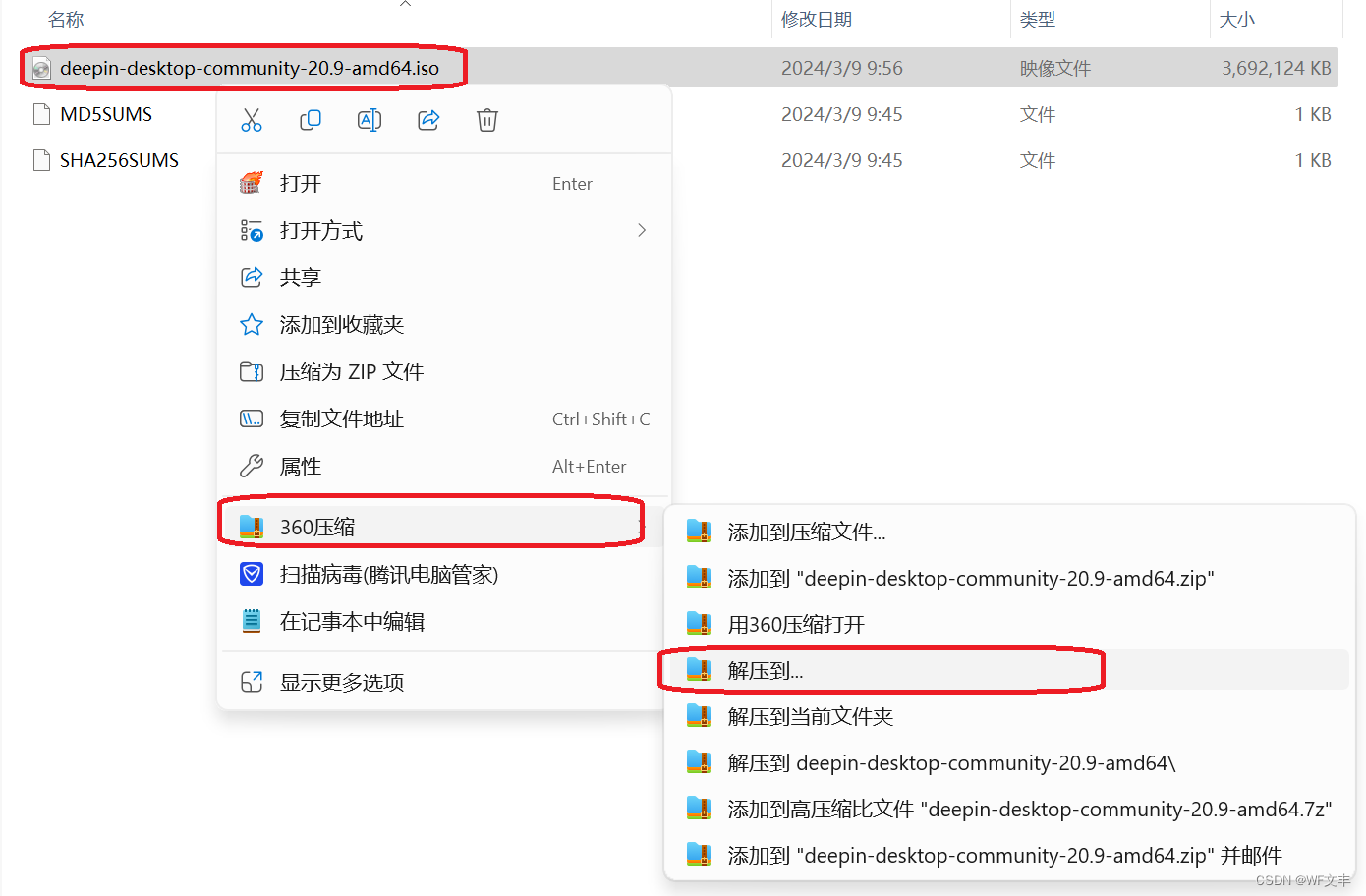Image resolution: width=1366 pixels, height=896 pixels.
Task: Choose 解压到当前文件夹
Action: point(1009,717)
